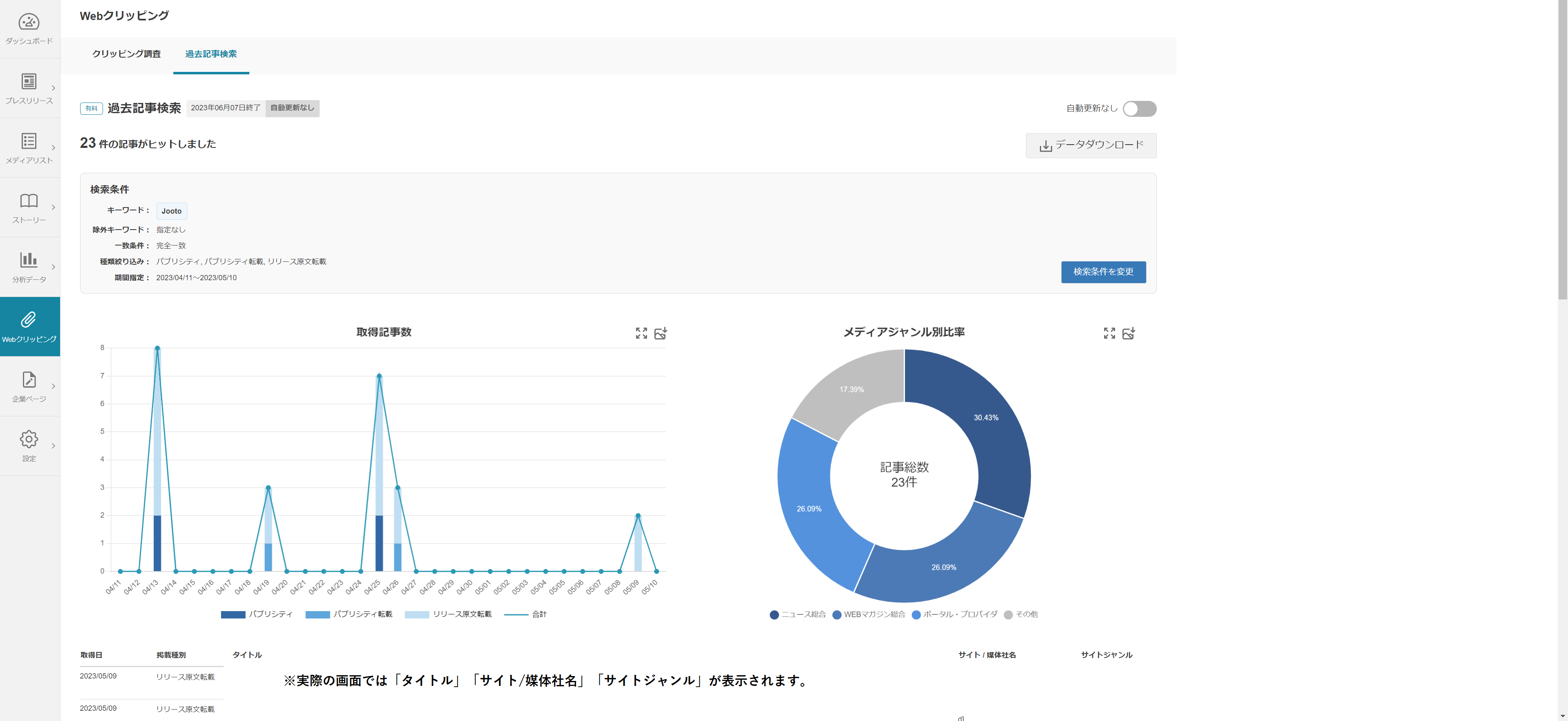The height and width of the screenshot is (721, 1568).
Task: Expand the 企業ページ submenu chevron
Action: click(x=54, y=386)
